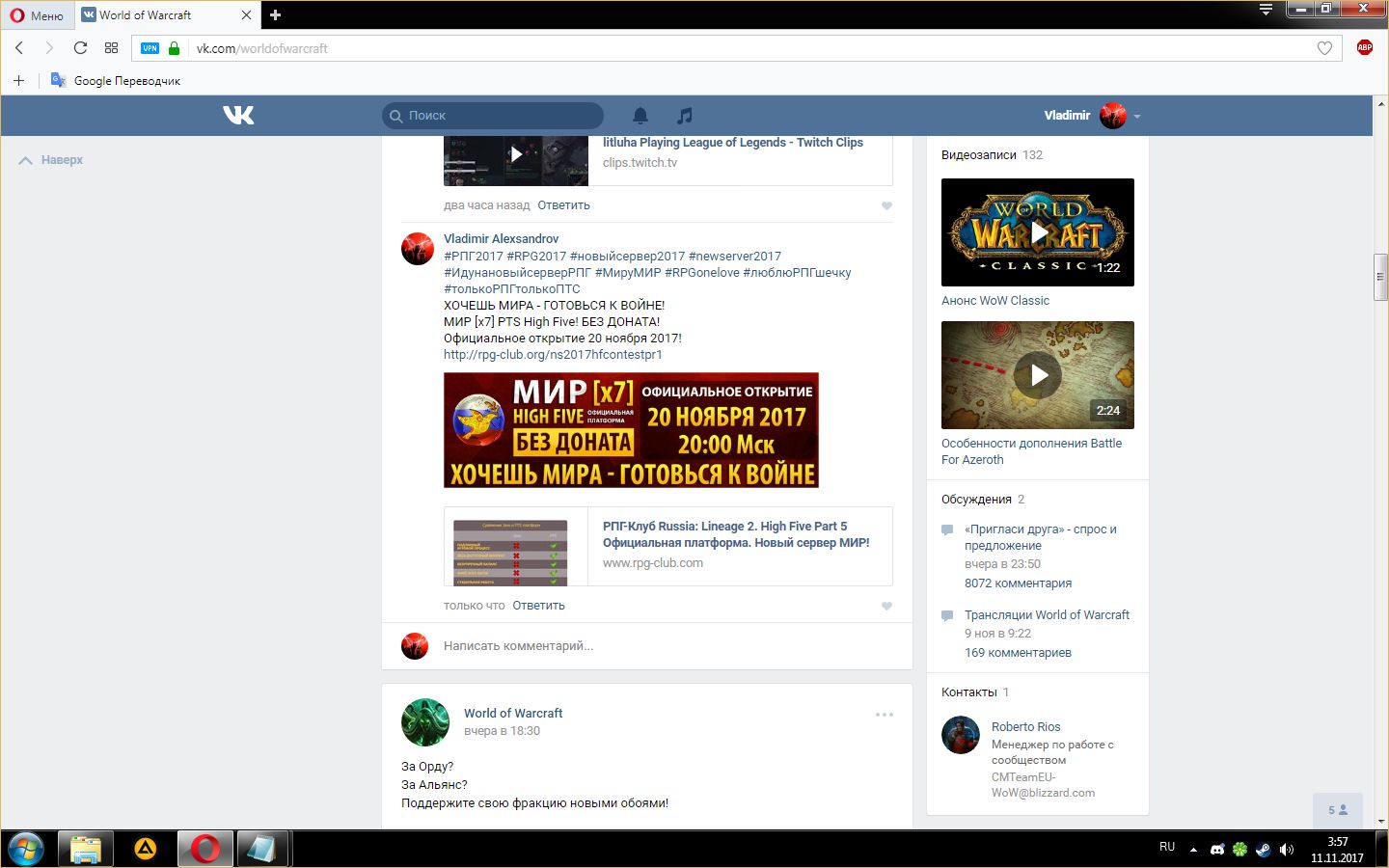Open Трансляции World of Warcraft discussion
Viewport: 1389px width, 868px height.
click(x=1047, y=615)
